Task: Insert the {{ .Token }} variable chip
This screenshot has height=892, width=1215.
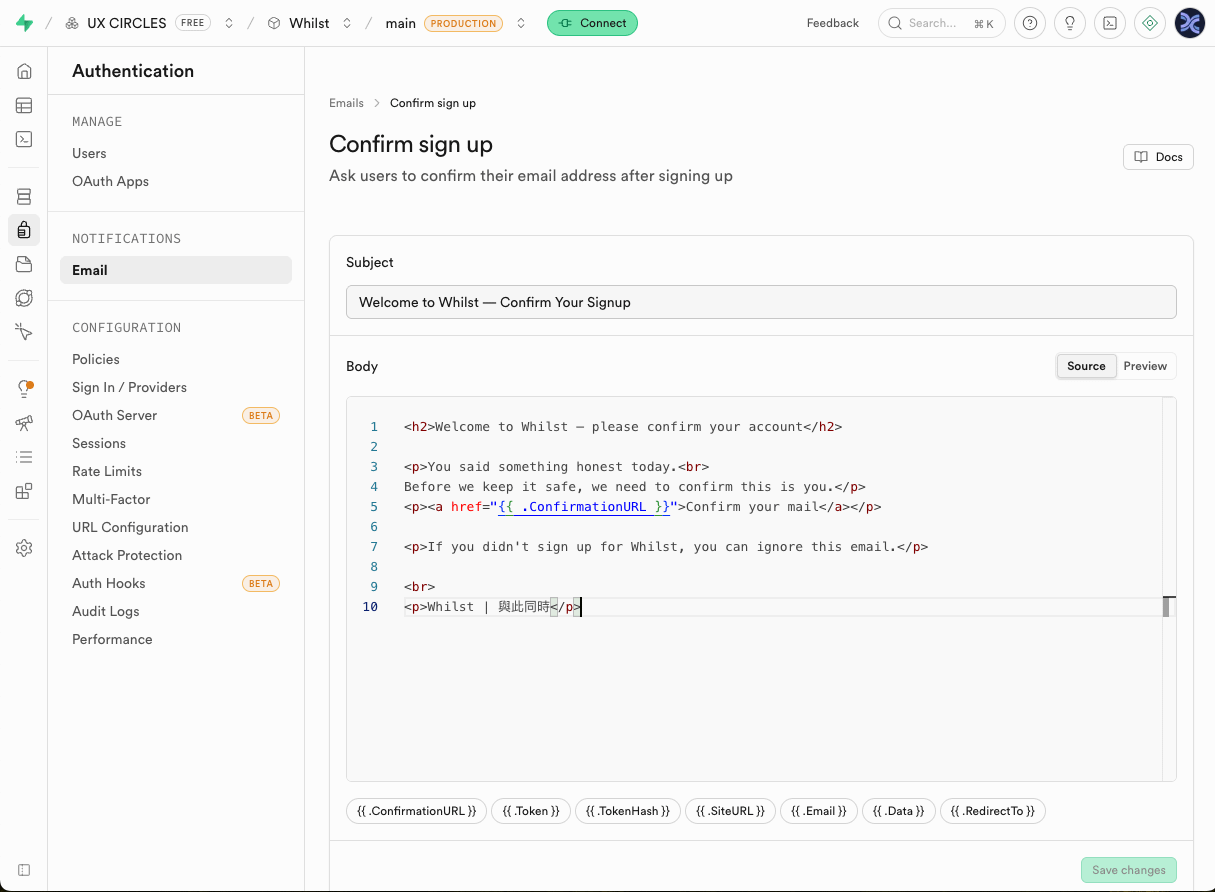Action: click(x=531, y=811)
